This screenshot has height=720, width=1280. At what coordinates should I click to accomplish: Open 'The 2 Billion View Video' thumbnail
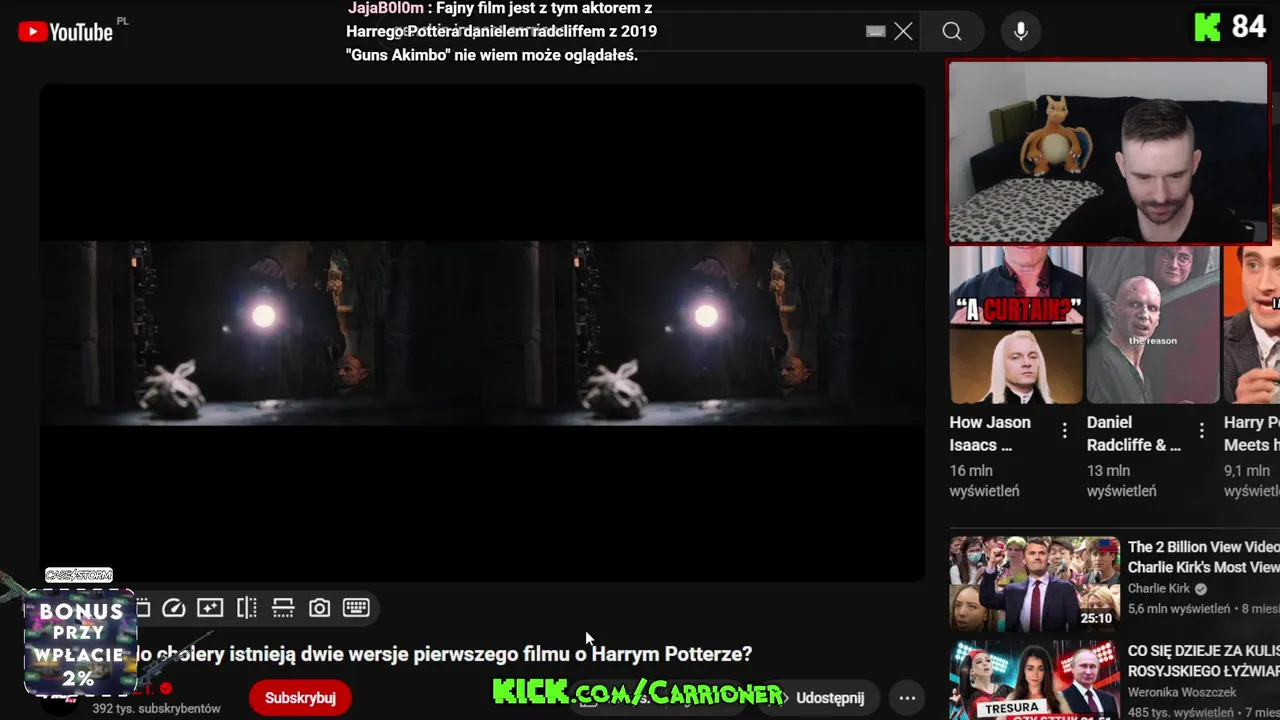point(1034,584)
